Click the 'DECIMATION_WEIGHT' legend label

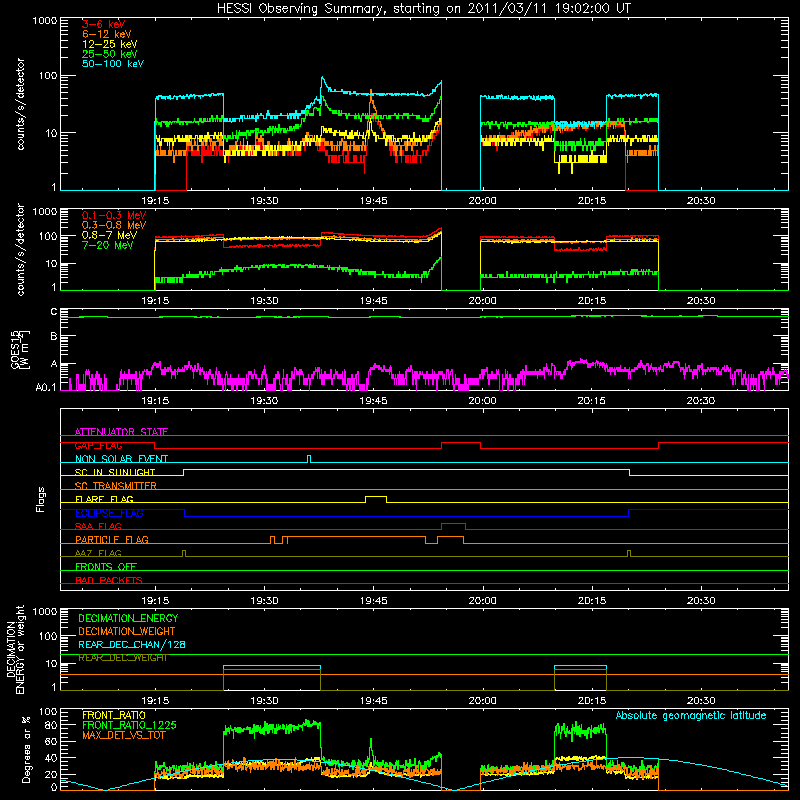coord(127,631)
